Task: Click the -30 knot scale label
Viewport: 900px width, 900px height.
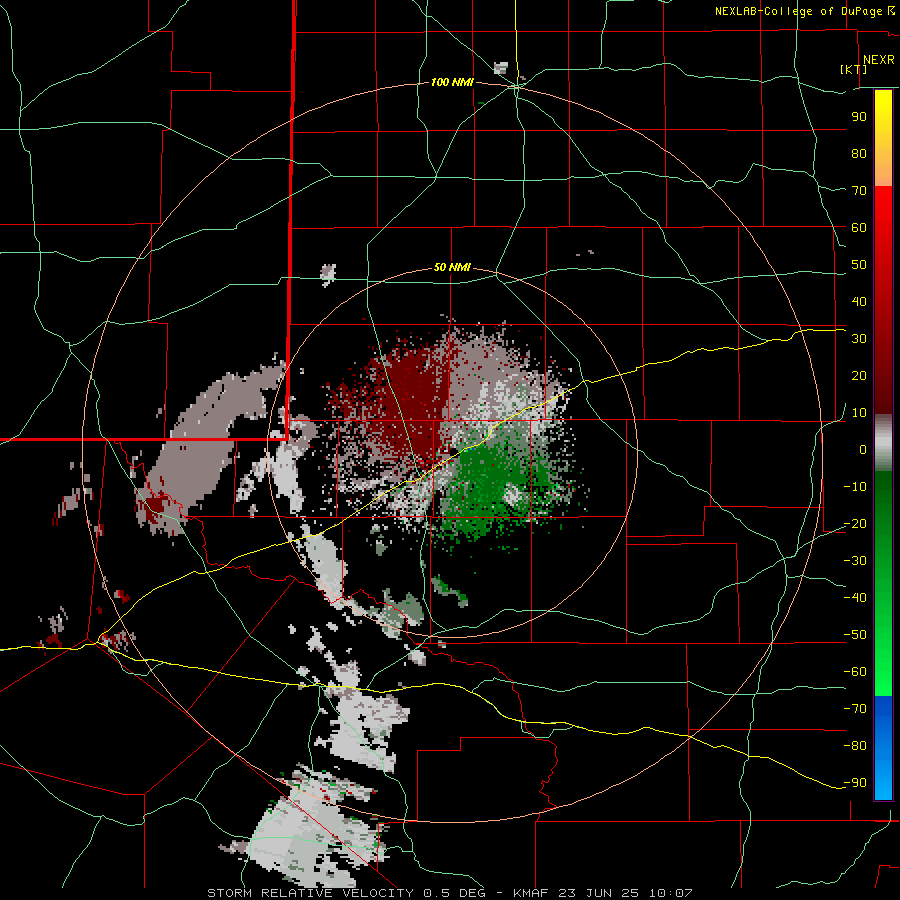Action: [x=855, y=561]
